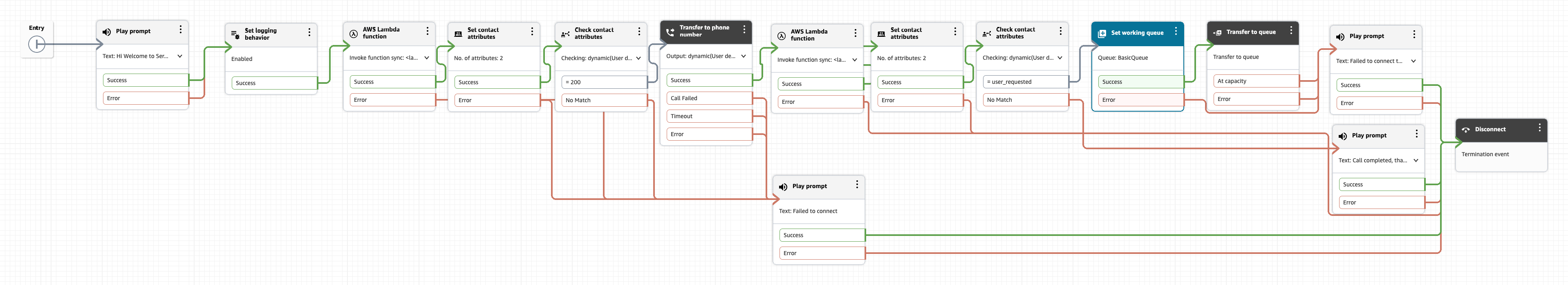Select the Call Failed branch output

[x=709, y=98]
